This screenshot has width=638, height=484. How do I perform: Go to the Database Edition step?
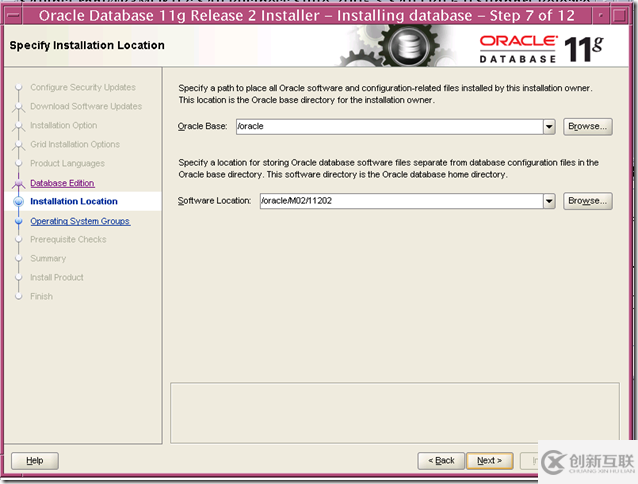click(x=62, y=183)
